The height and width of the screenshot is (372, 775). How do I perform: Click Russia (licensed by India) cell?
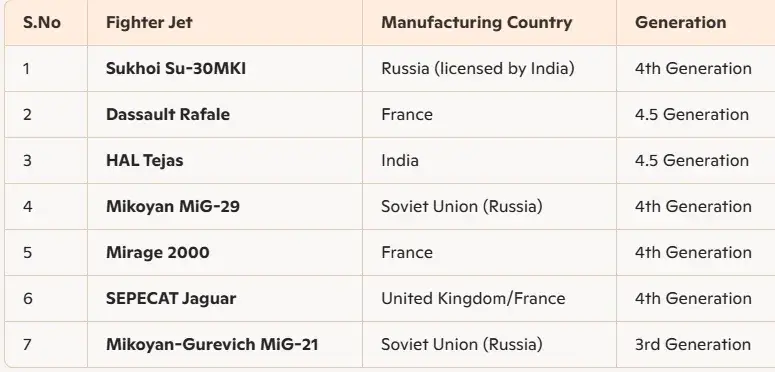click(x=489, y=69)
